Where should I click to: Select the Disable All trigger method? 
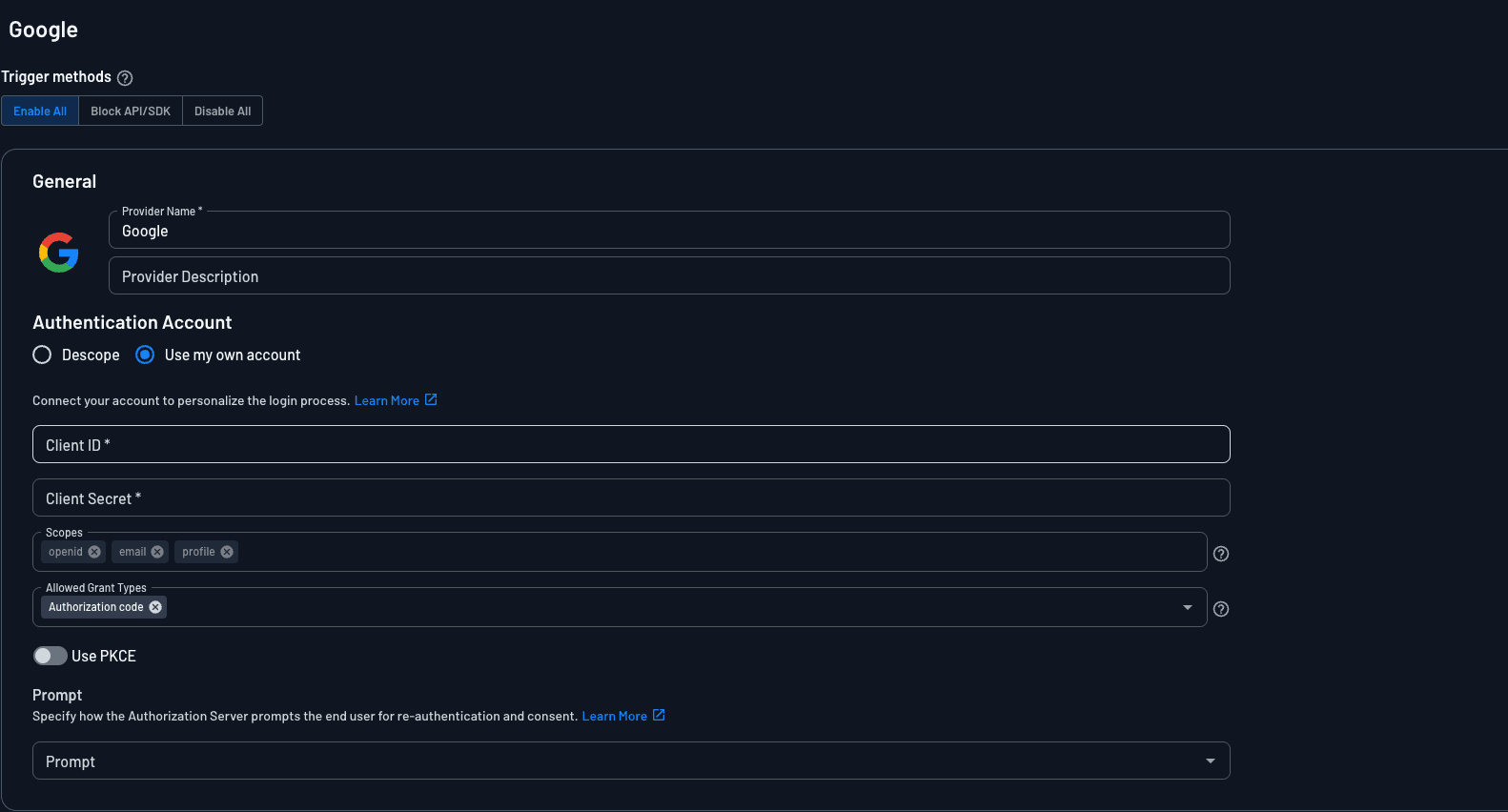point(223,111)
